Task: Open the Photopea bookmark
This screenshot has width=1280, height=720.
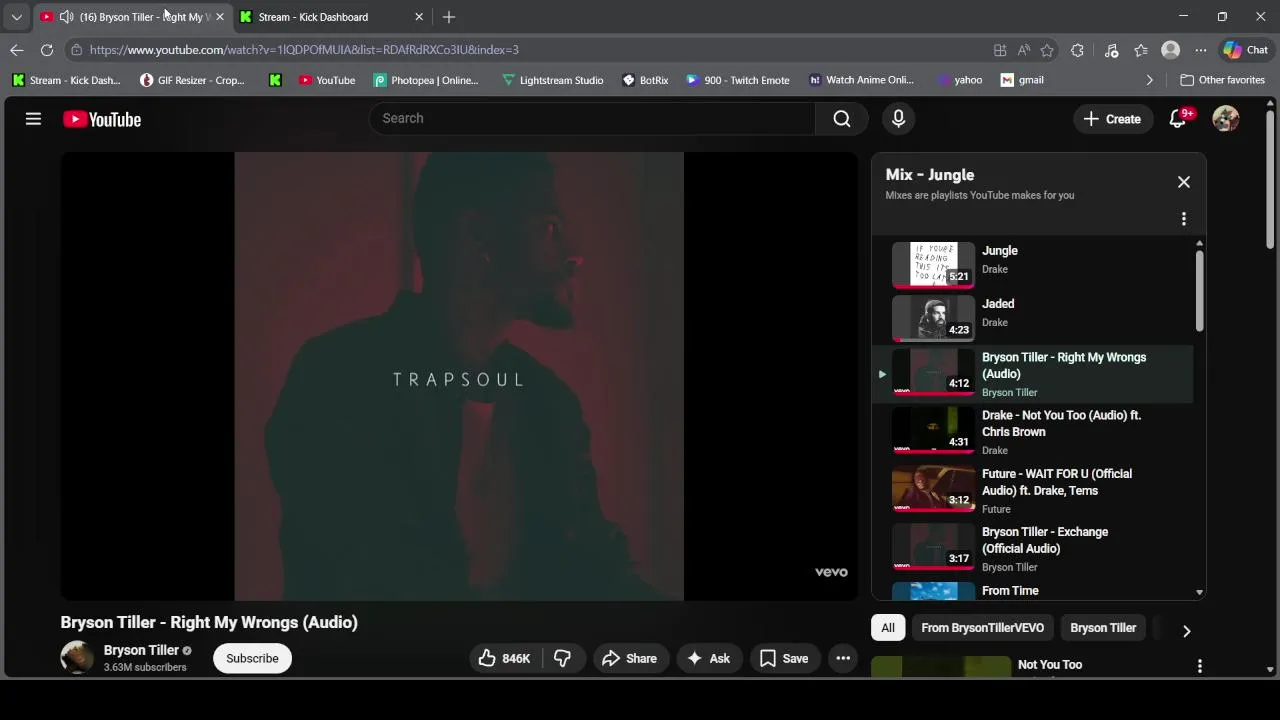Action: coord(426,80)
